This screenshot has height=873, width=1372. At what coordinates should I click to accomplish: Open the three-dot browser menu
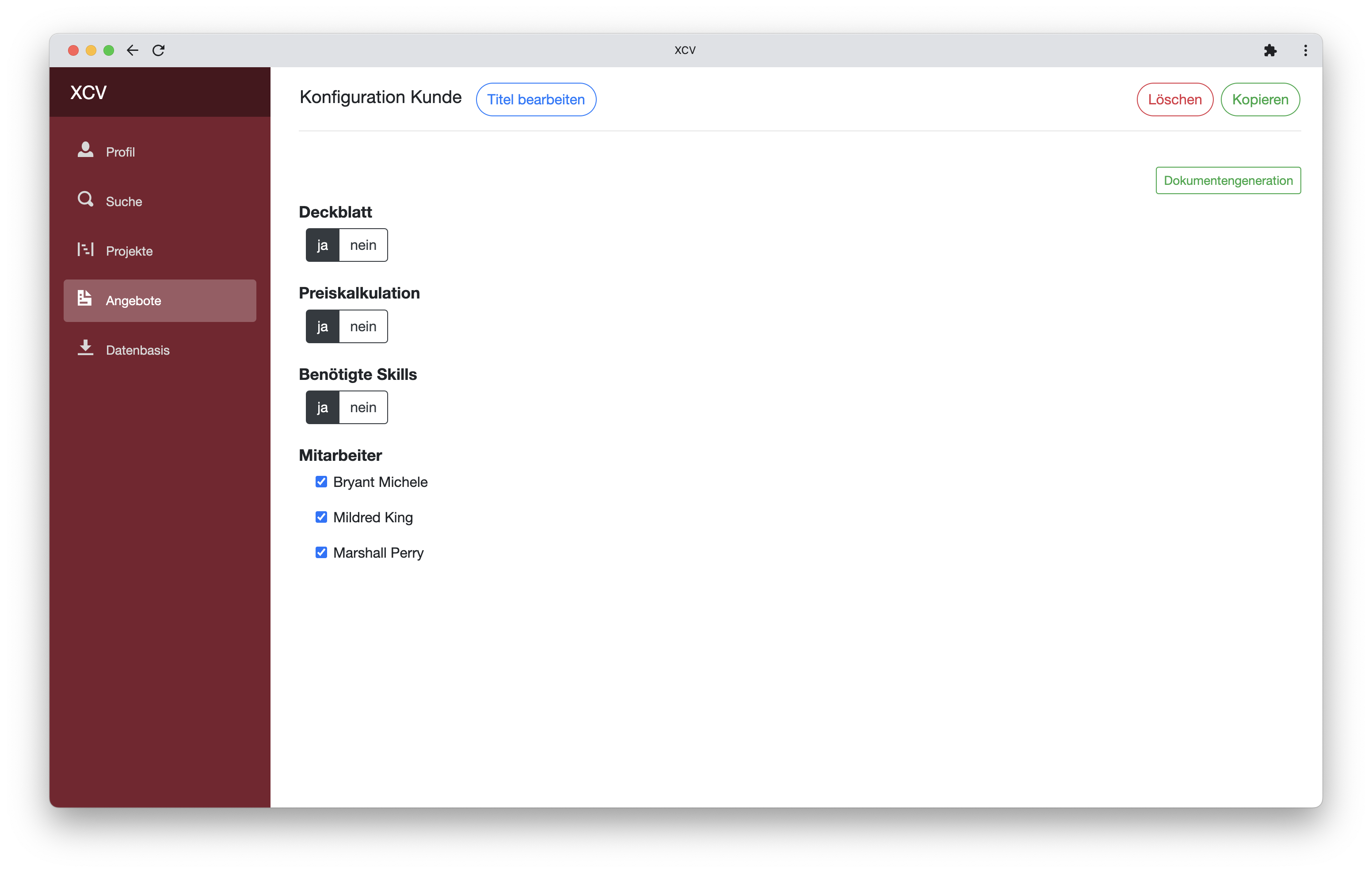1305,50
